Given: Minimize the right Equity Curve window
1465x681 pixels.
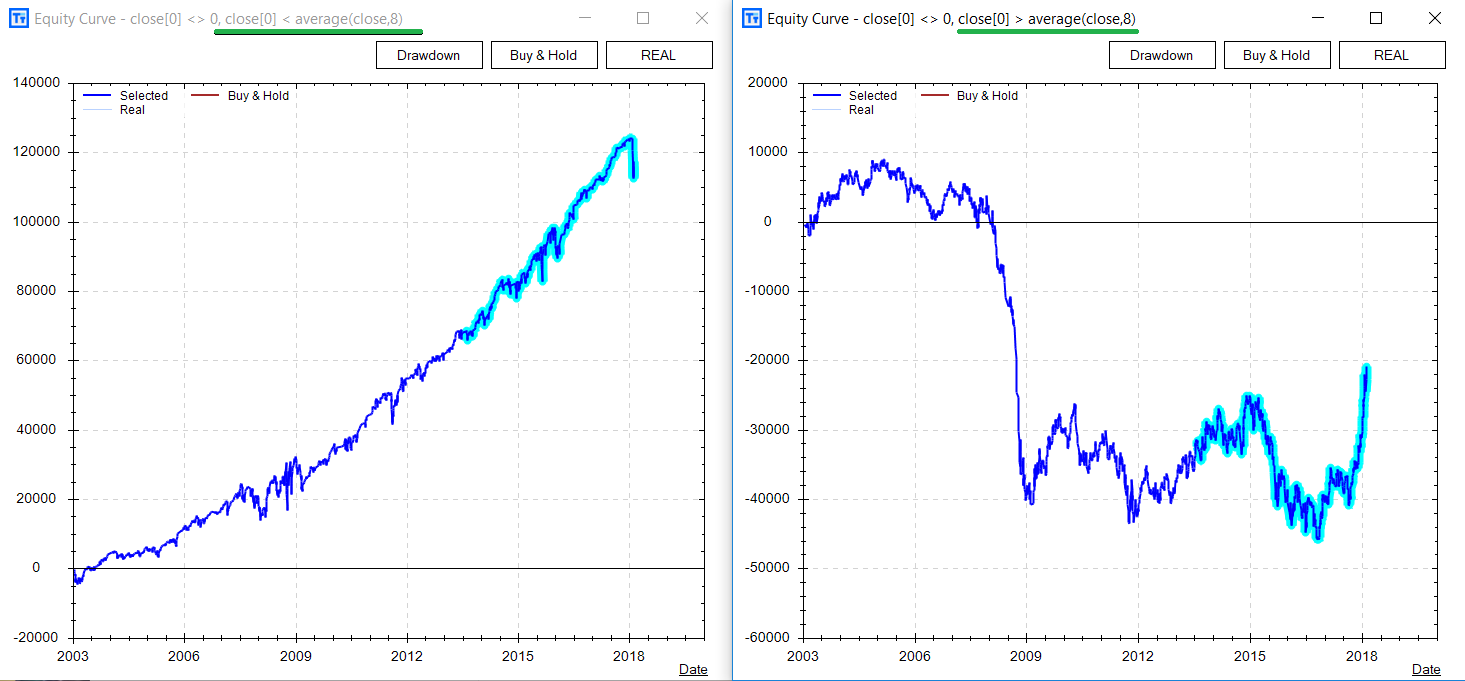Looking at the screenshot, I should (x=1317, y=19).
